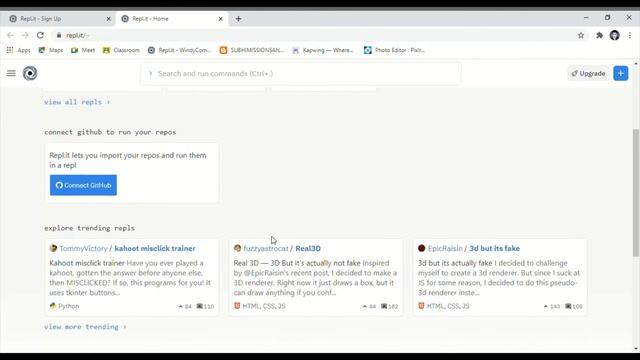This screenshot has height=360, width=640.
Task: Open the Real3D repl link
Action: tap(308, 248)
